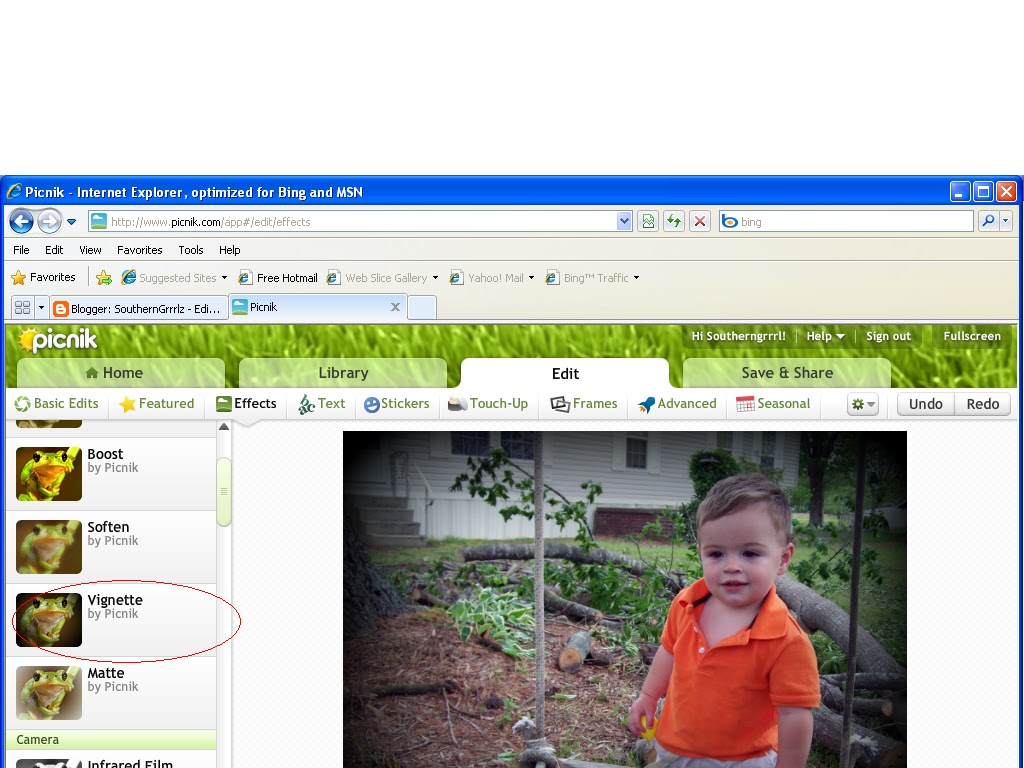Select the Effects section
Screen dimensions: 1024x768
click(246, 404)
